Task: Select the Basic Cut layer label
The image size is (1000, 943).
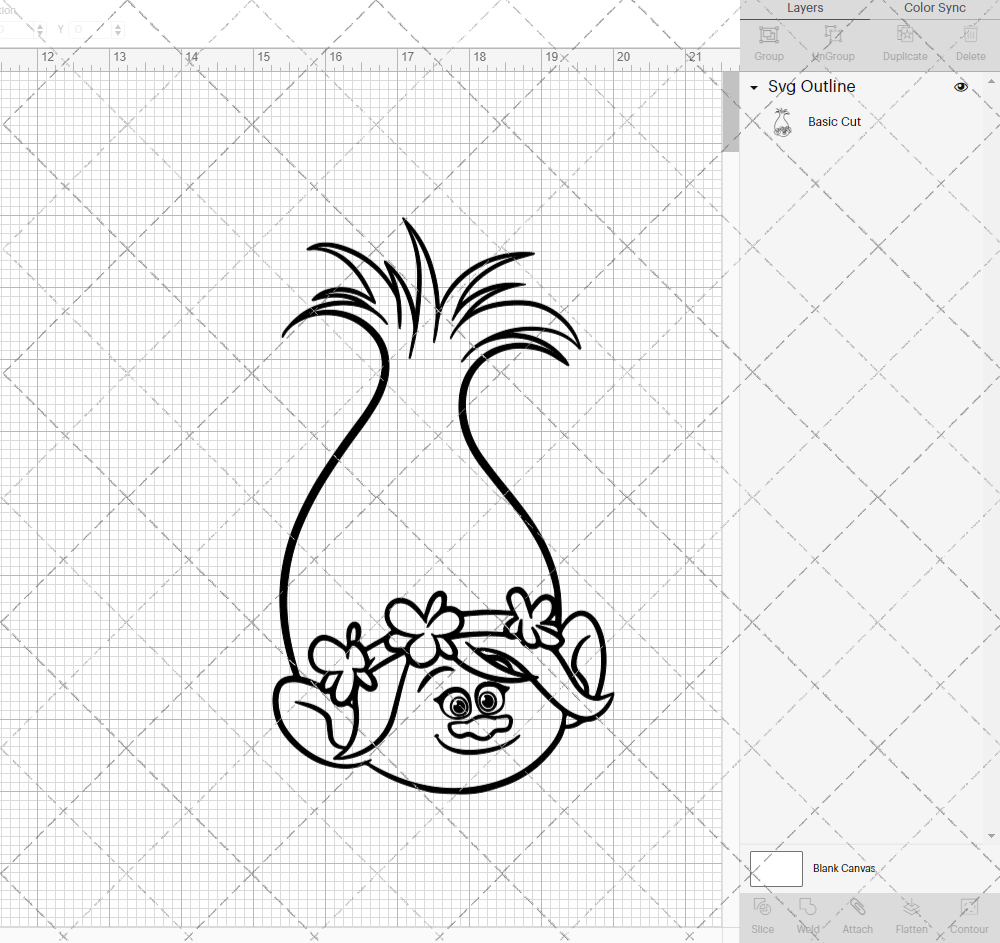Action: point(834,122)
